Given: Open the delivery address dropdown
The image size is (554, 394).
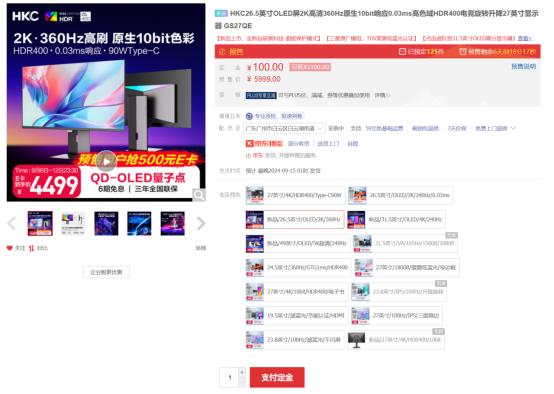Looking at the screenshot, I should click(284, 128).
